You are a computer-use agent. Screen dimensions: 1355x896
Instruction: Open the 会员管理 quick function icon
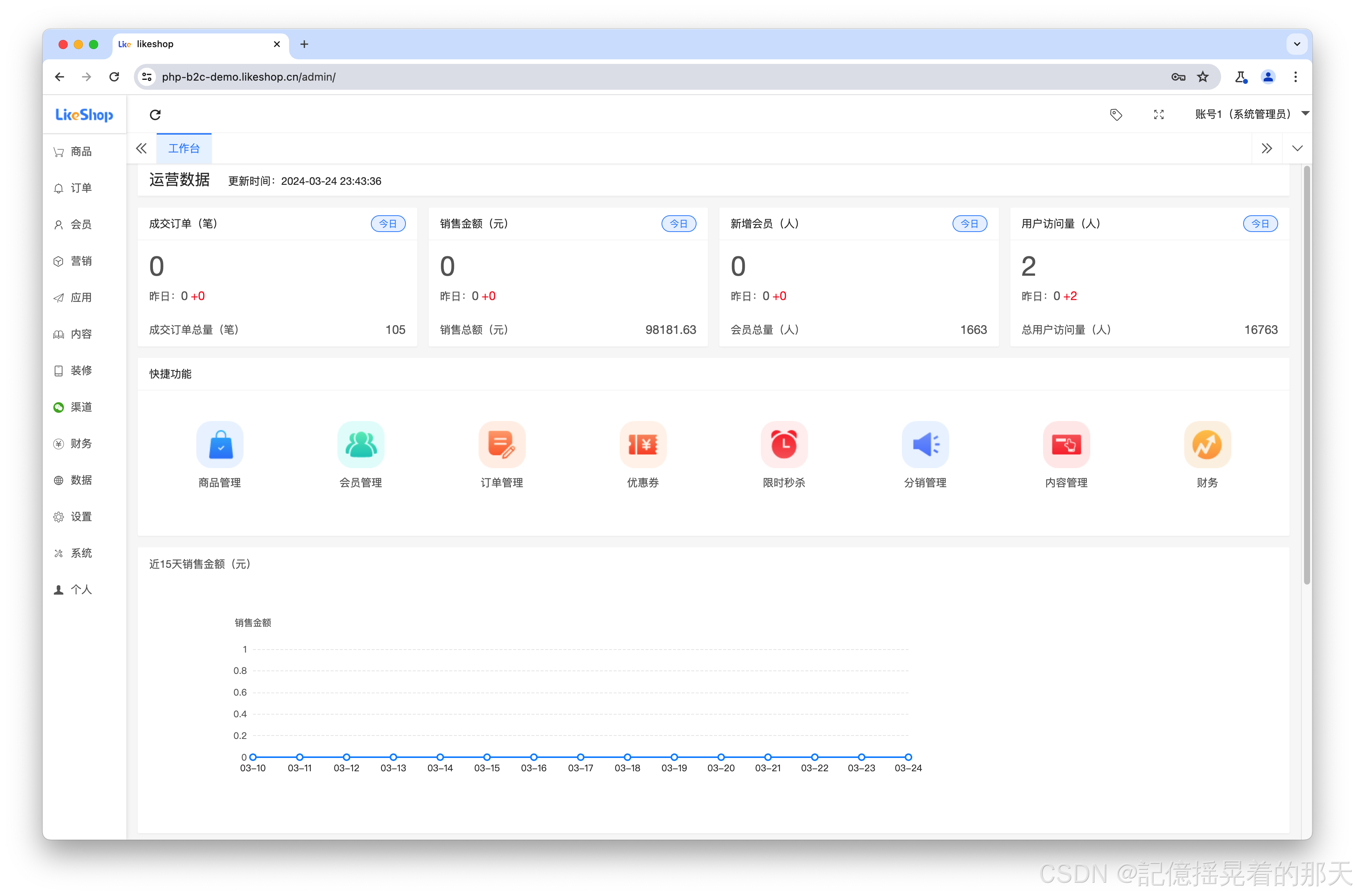coord(361,445)
